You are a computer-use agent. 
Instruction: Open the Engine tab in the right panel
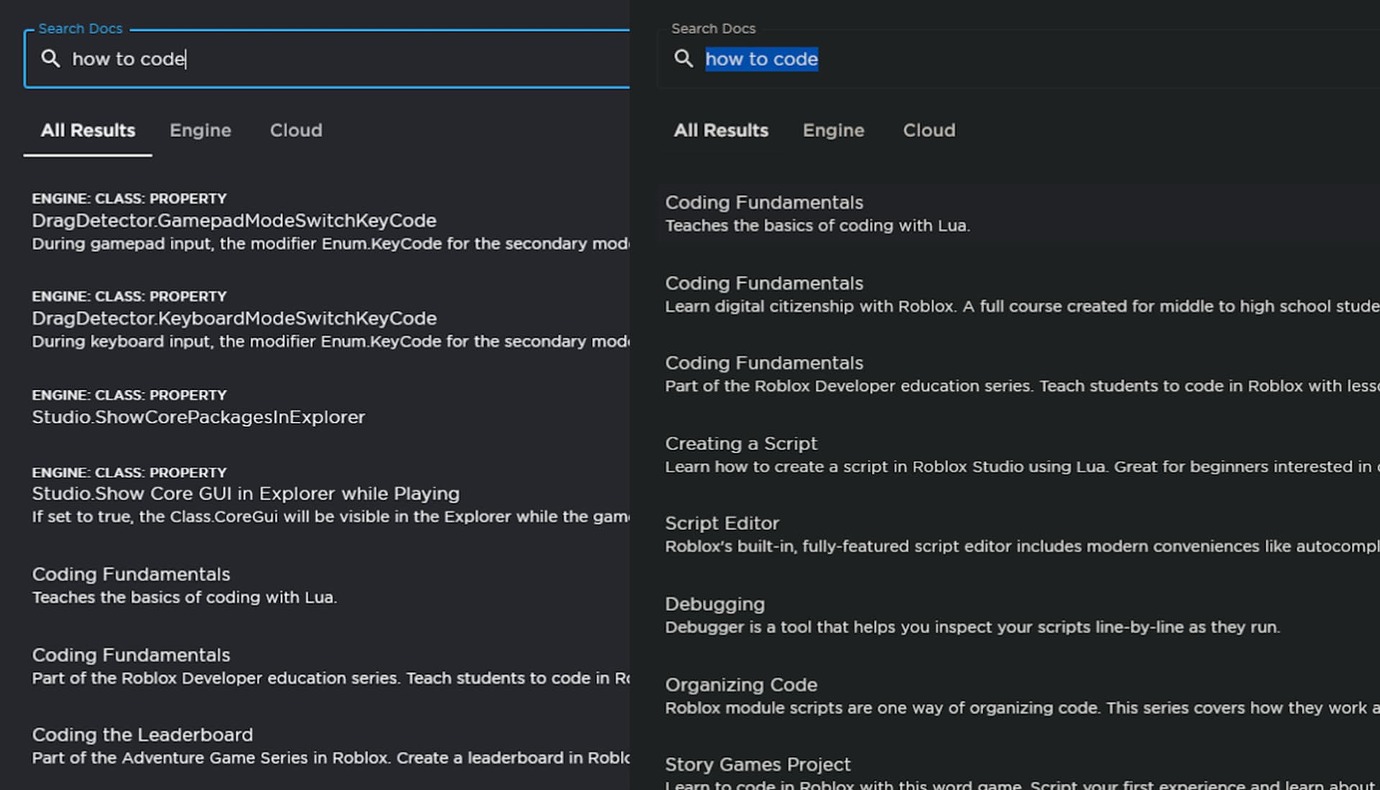[x=833, y=130]
